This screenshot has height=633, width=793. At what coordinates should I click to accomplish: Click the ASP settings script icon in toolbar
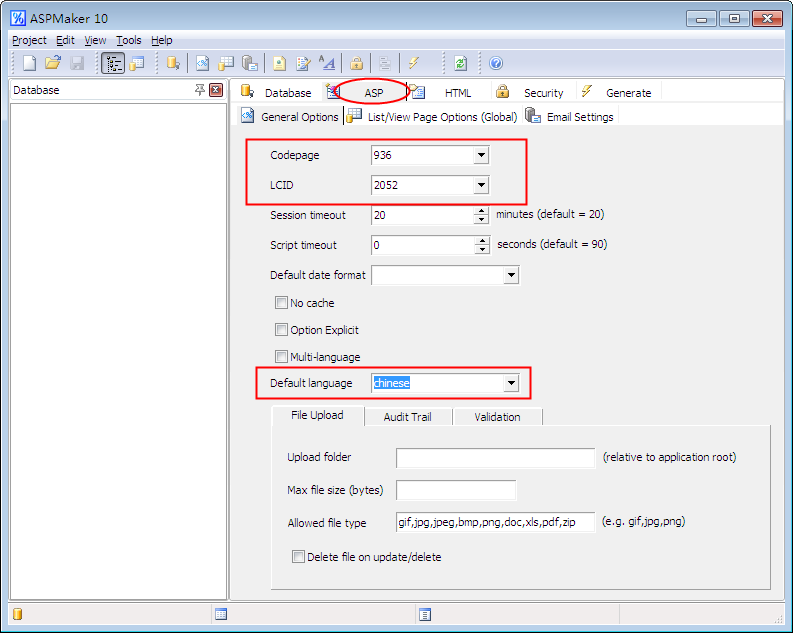(x=202, y=63)
